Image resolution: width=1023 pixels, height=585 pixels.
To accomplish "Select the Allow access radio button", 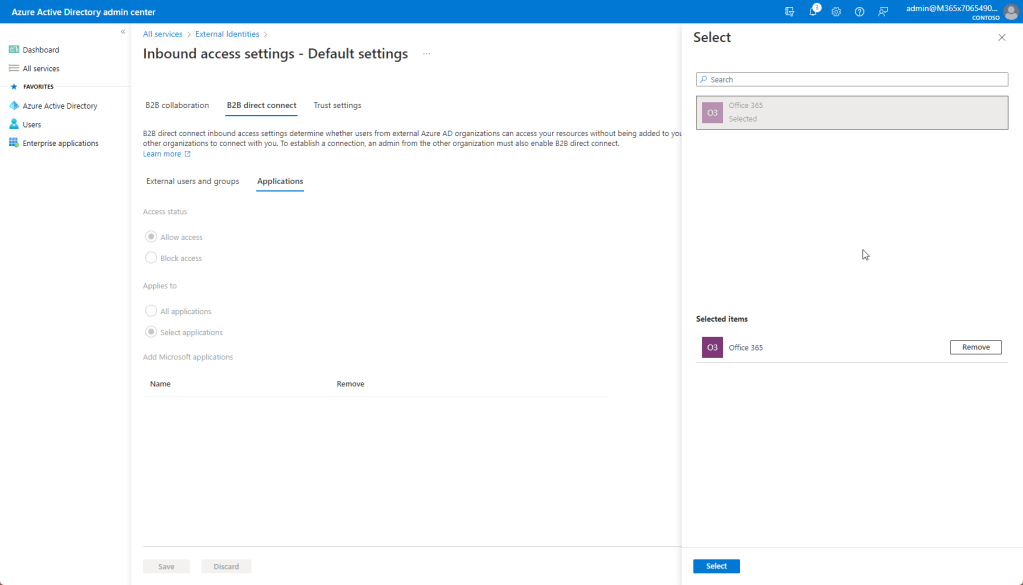I will click(x=151, y=237).
